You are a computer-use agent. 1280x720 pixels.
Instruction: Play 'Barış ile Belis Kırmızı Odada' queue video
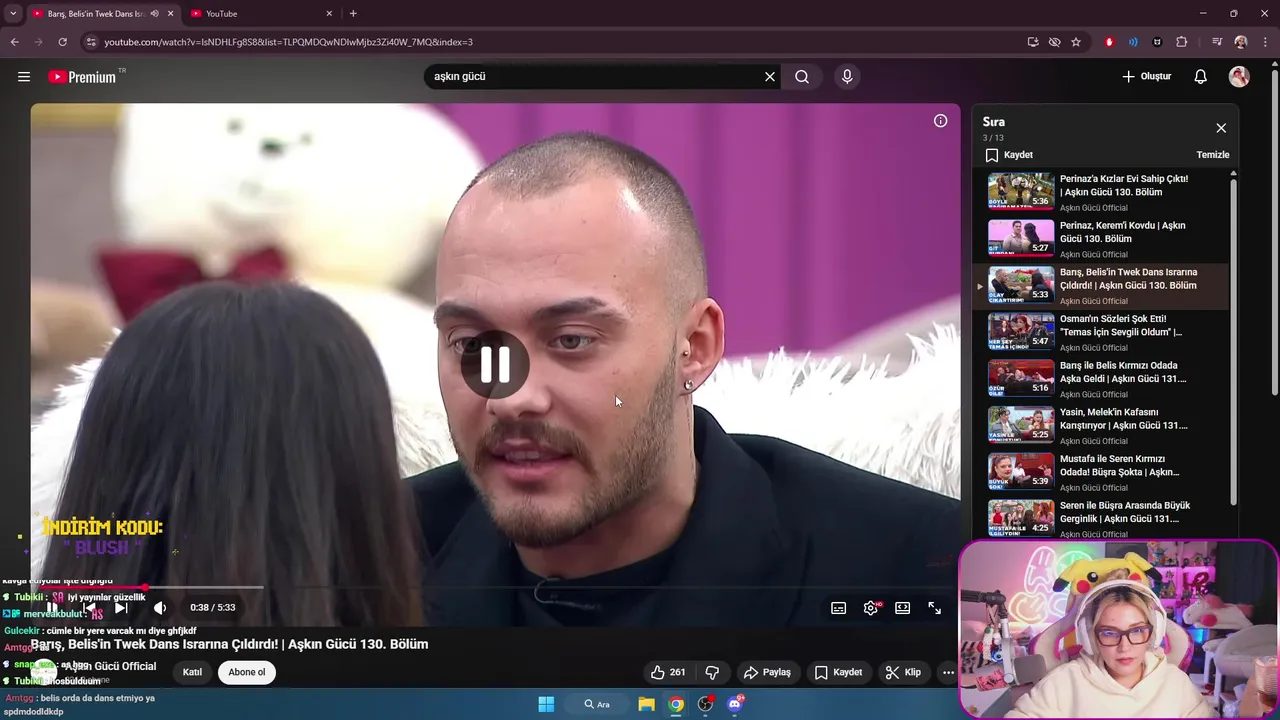1101,379
